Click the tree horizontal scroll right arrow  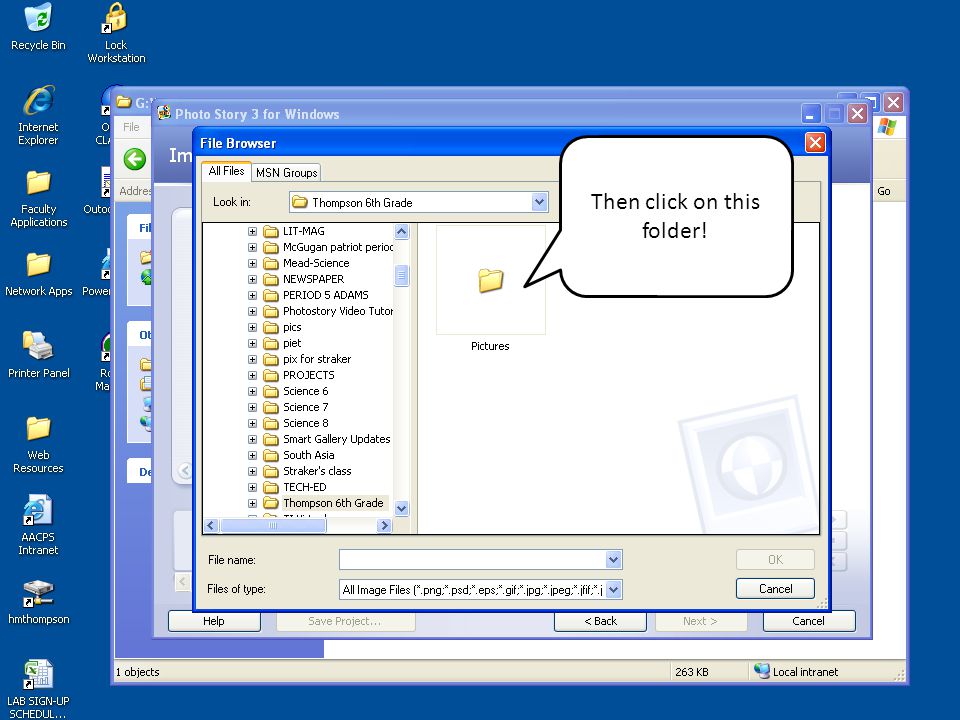pos(384,525)
